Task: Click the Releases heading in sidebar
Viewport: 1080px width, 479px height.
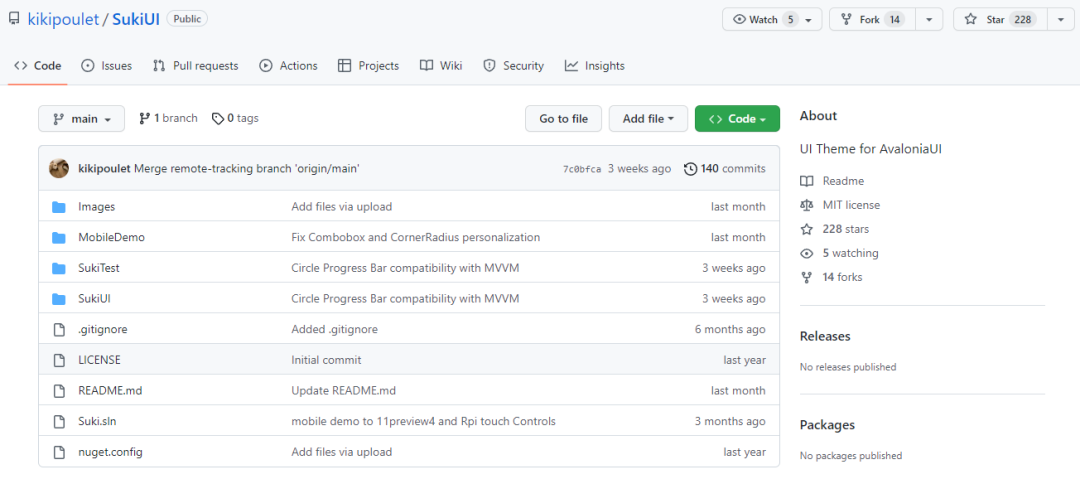Action: (x=825, y=336)
